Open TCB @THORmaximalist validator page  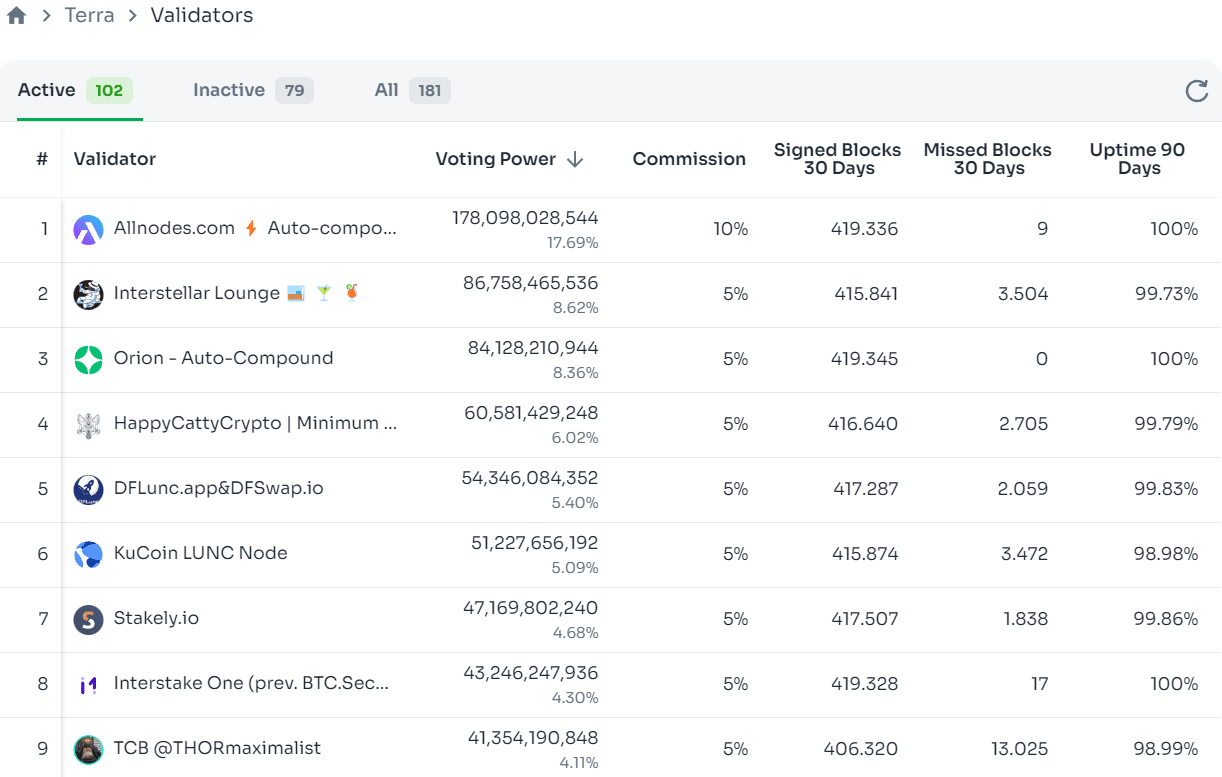click(x=217, y=748)
